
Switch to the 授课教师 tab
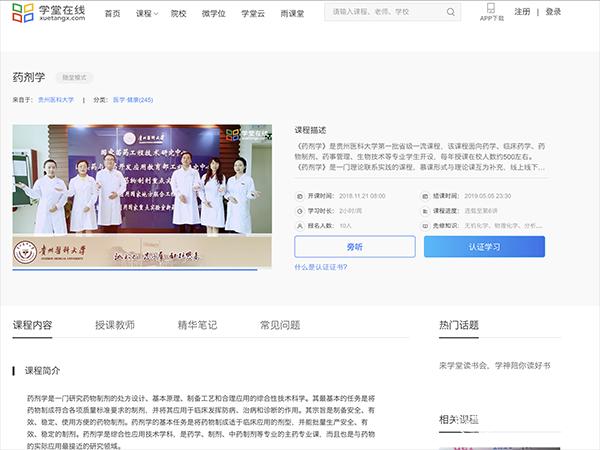tap(115, 325)
